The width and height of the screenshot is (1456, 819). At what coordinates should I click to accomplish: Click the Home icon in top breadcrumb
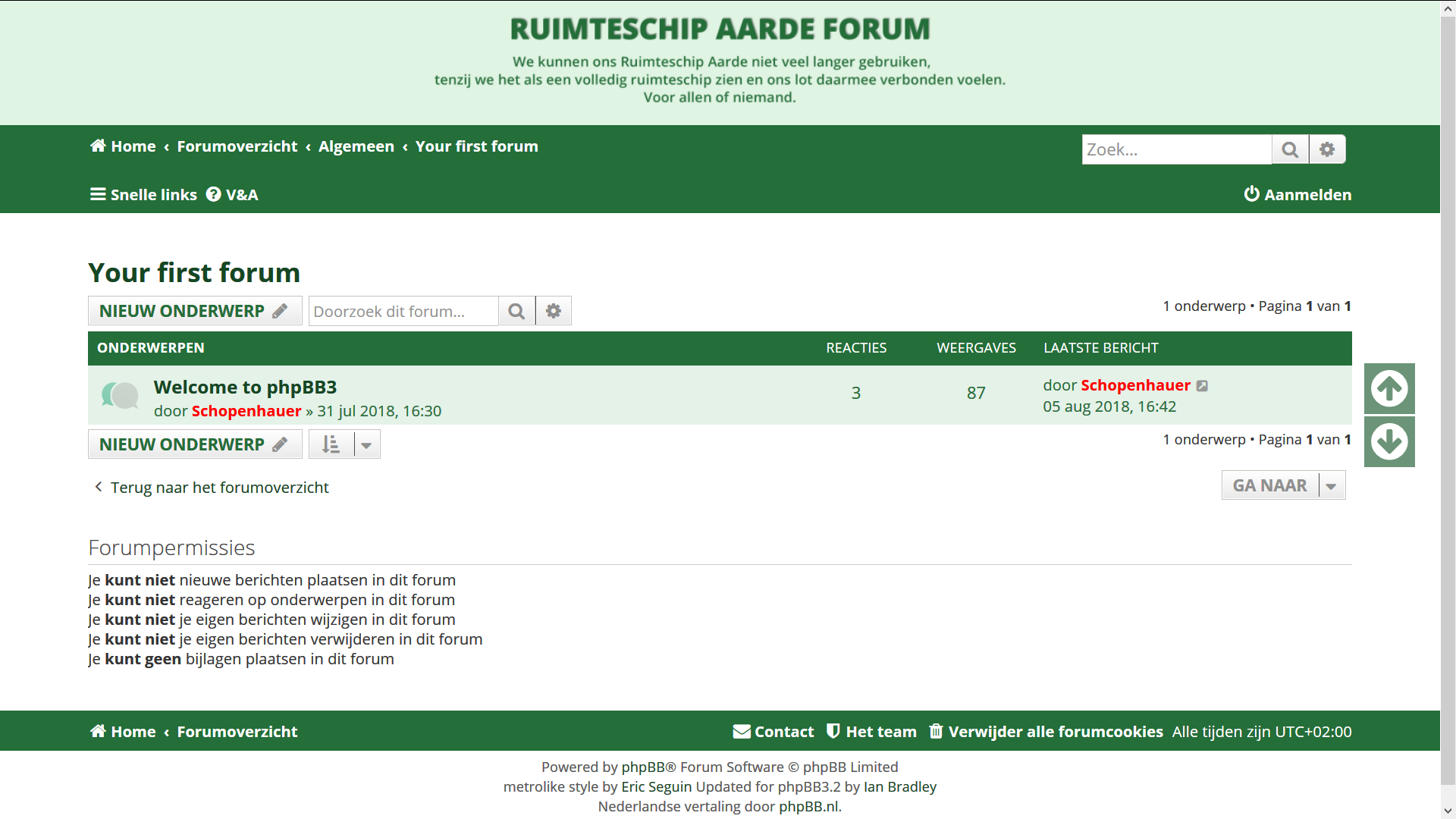[98, 146]
